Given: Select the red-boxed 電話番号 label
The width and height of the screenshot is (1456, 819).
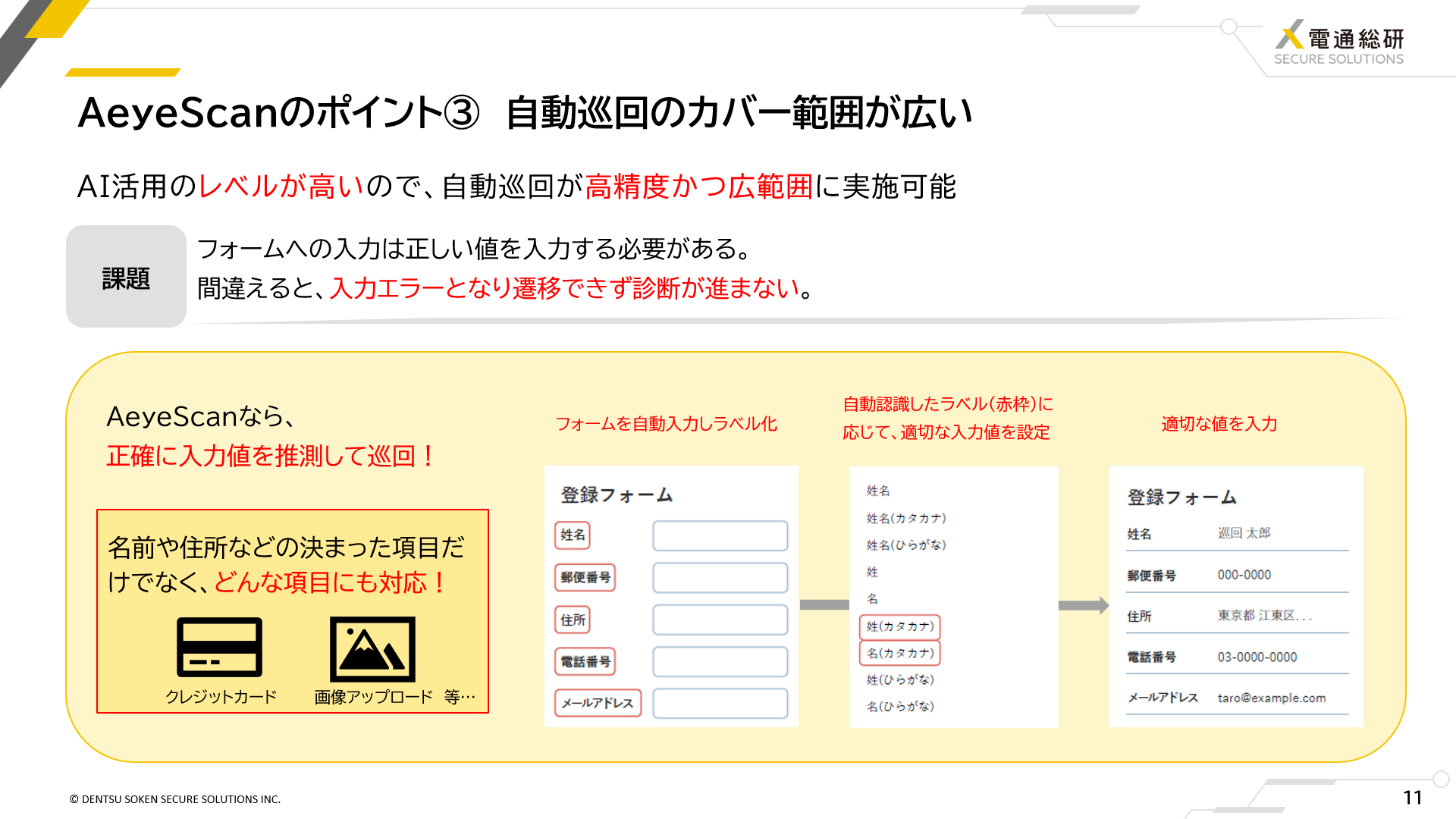Looking at the screenshot, I should point(585,662).
